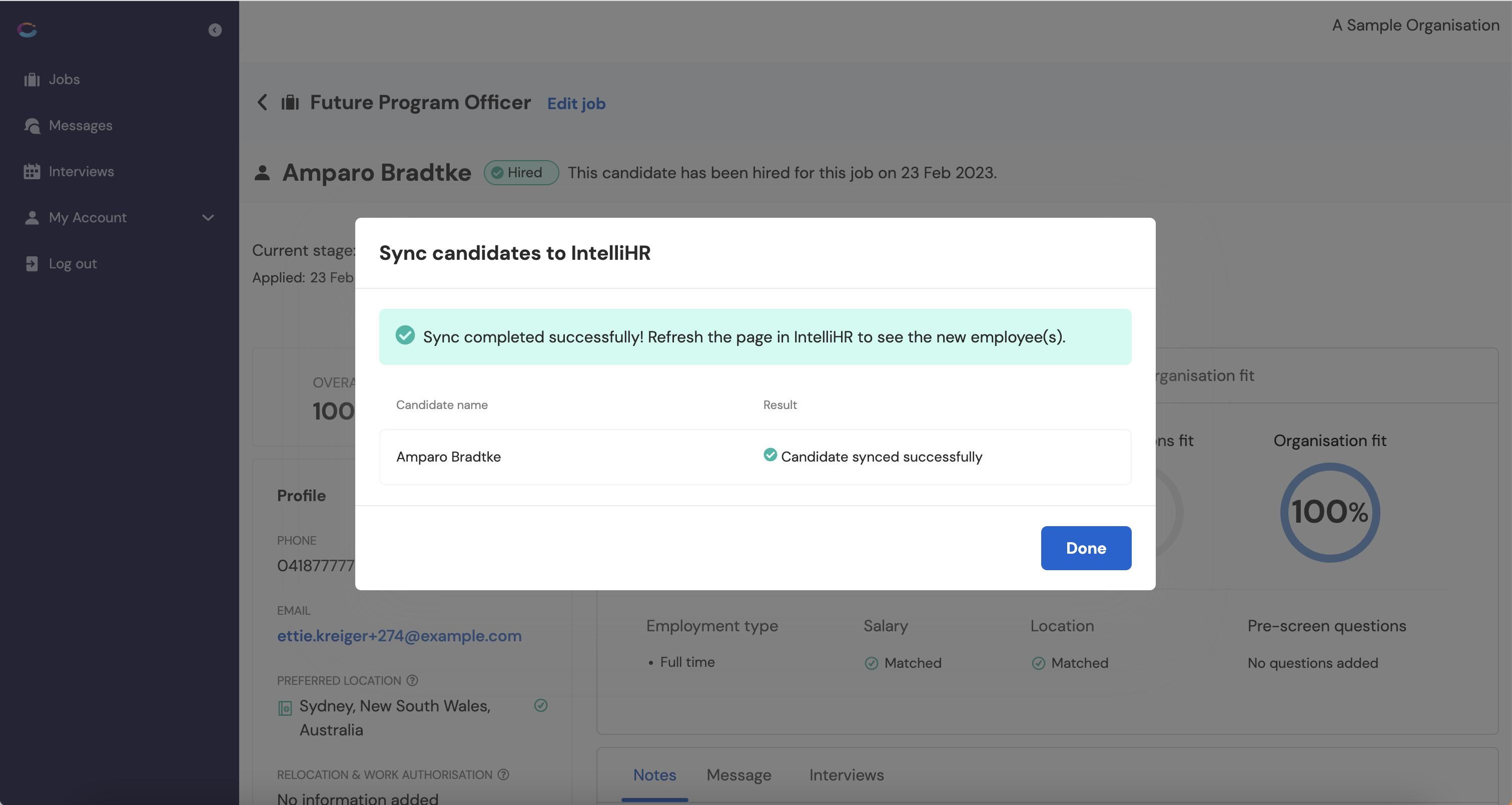Screen dimensions: 1512x805
Task: Click the Done button
Action: pos(1086,548)
